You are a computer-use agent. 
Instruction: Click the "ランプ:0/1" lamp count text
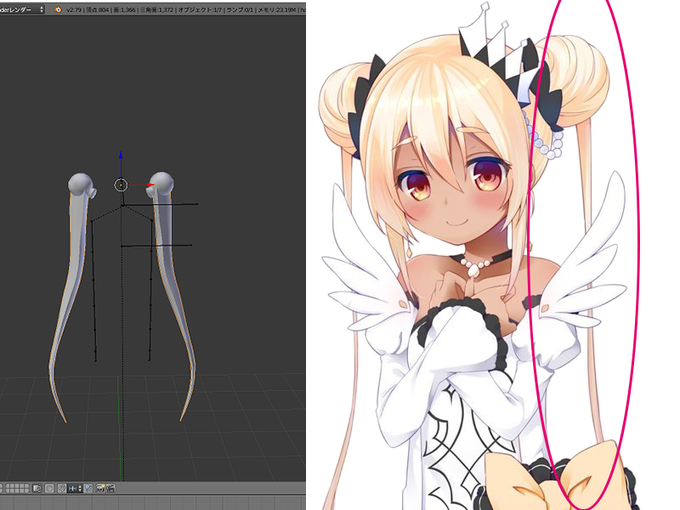[x=240, y=10]
